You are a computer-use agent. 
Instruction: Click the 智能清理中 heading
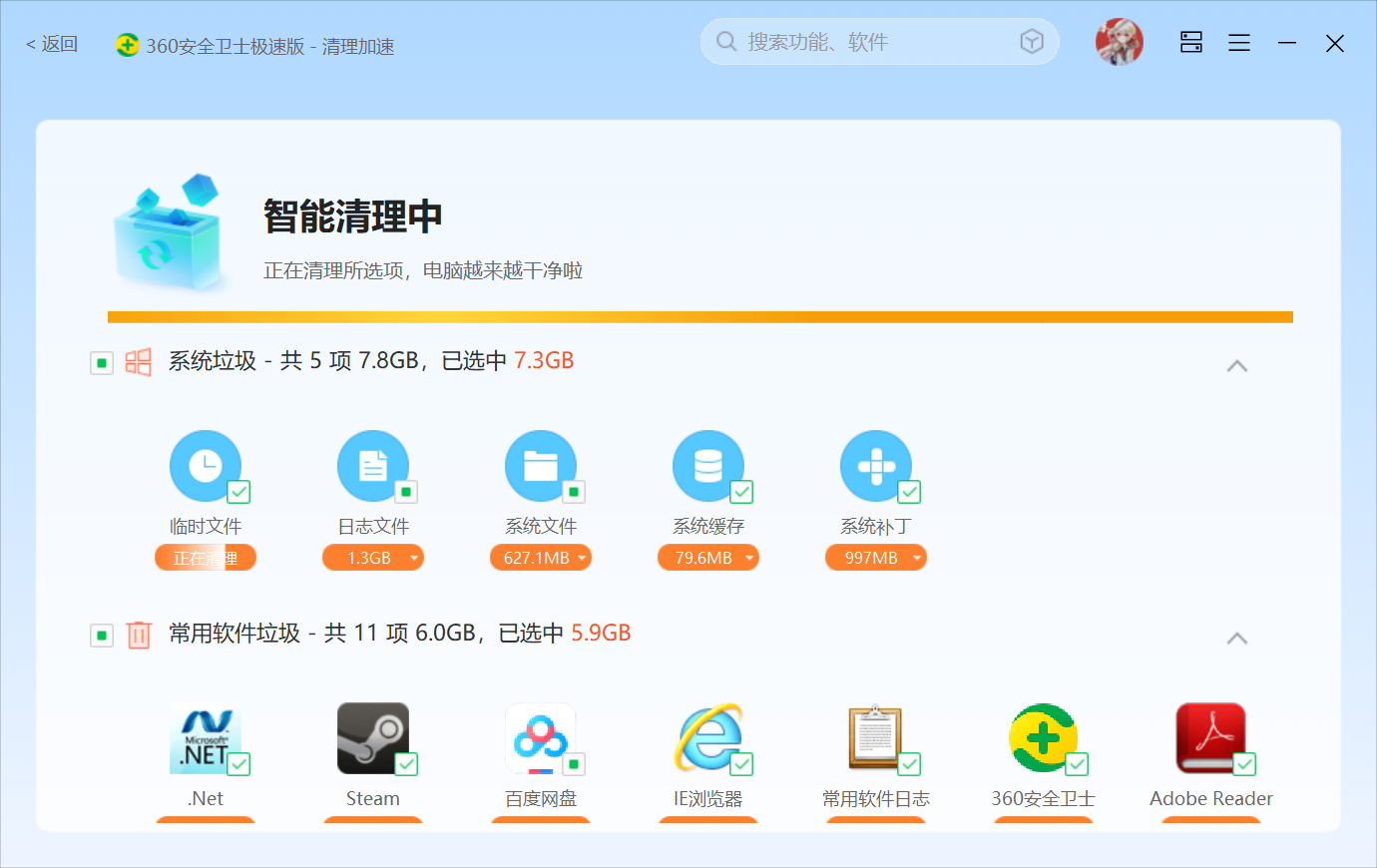coord(352,217)
